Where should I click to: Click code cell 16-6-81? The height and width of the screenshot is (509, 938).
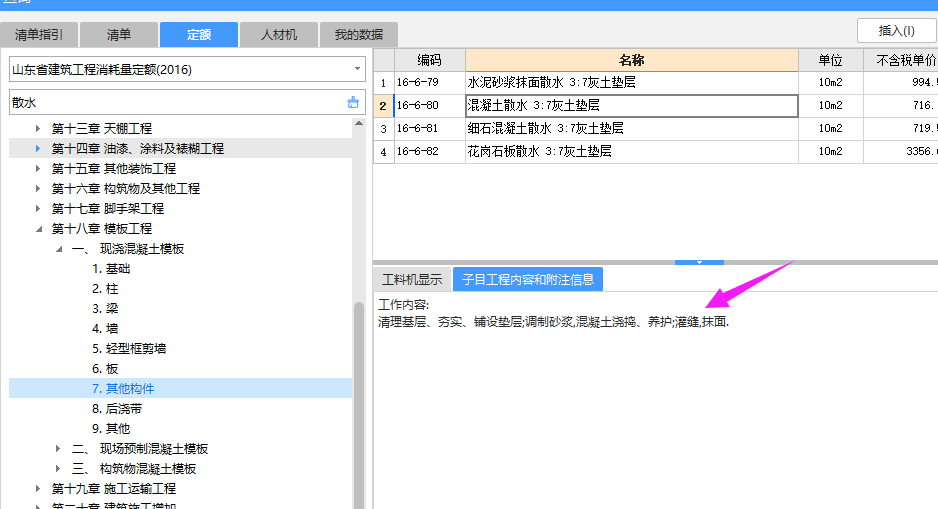[x=430, y=128]
